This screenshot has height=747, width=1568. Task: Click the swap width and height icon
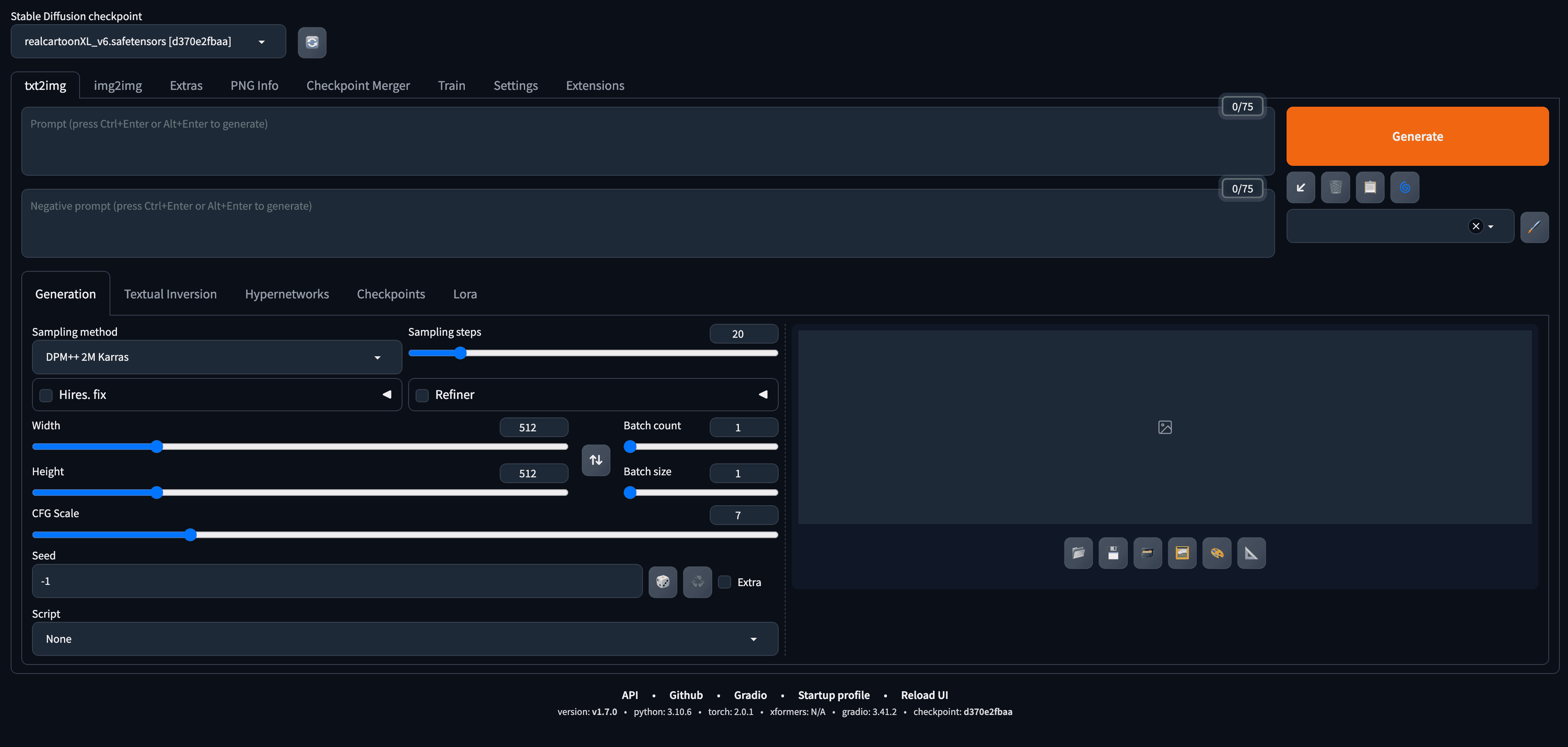[595, 460]
